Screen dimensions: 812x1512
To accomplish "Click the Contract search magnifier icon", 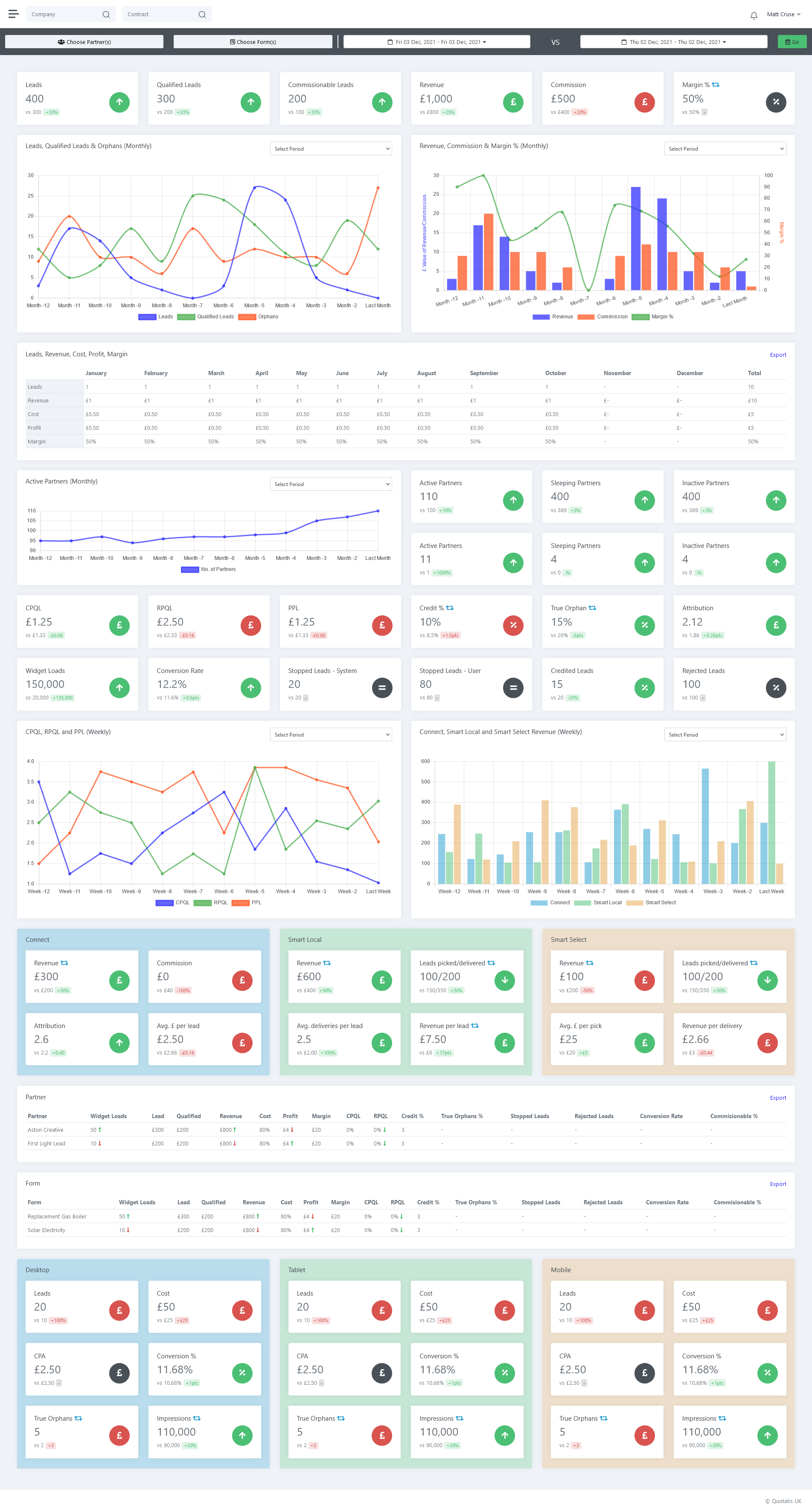I will point(202,15).
